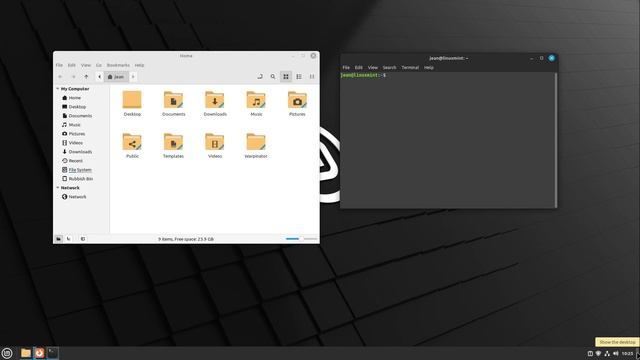The width and height of the screenshot is (640, 360).
Task: Open the terminal Edit menu
Action: [359, 67]
